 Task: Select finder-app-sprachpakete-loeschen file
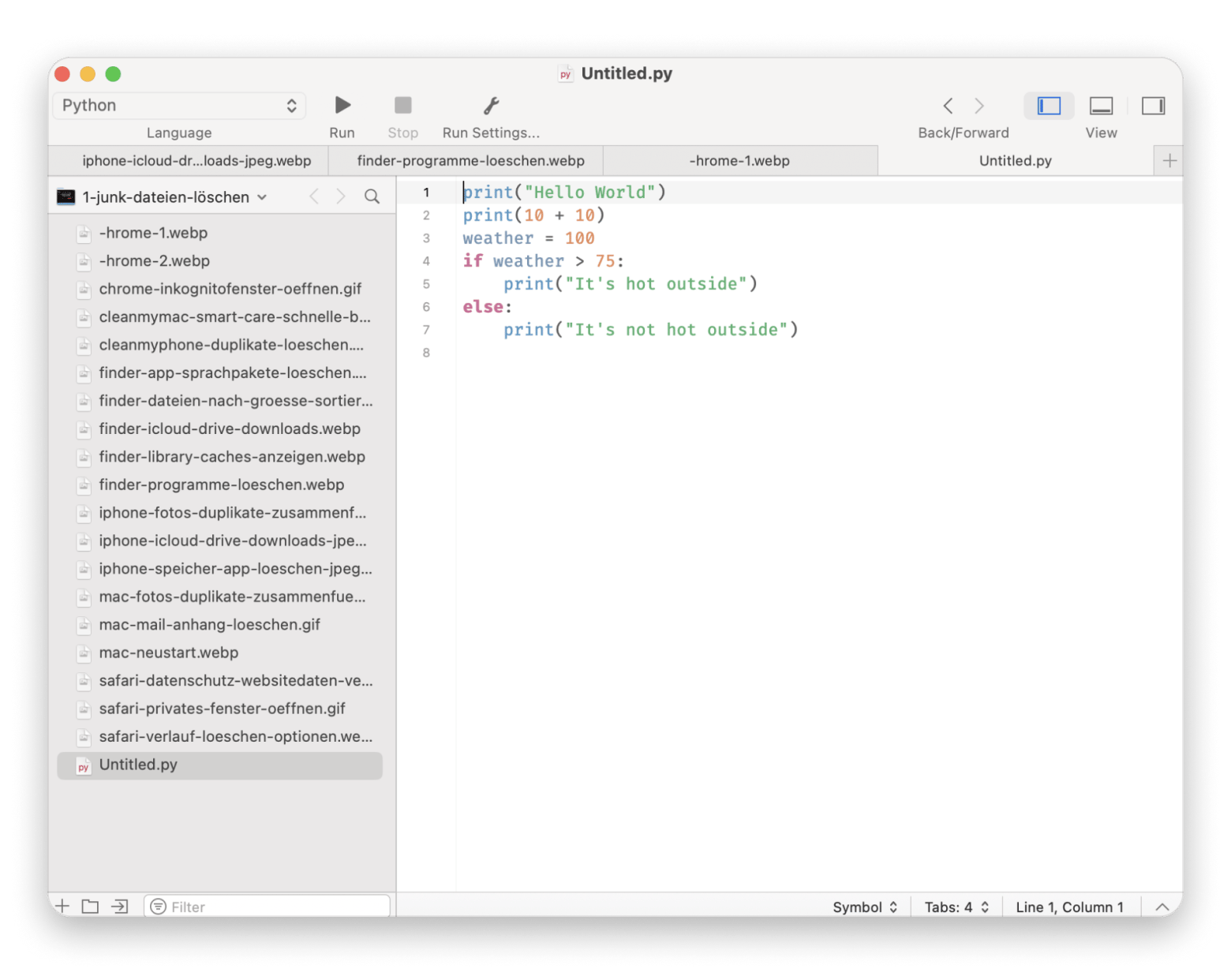[x=220, y=373]
